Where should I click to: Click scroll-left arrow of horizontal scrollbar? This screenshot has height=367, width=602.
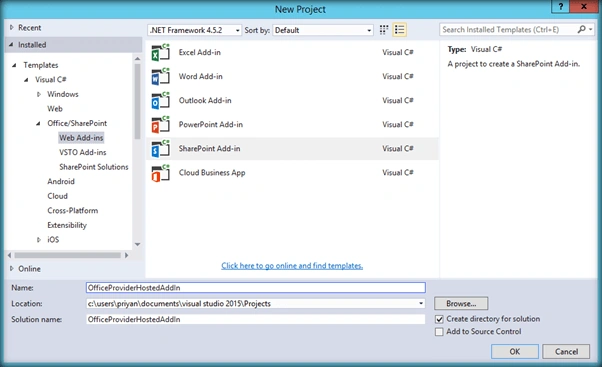coord(10,255)
